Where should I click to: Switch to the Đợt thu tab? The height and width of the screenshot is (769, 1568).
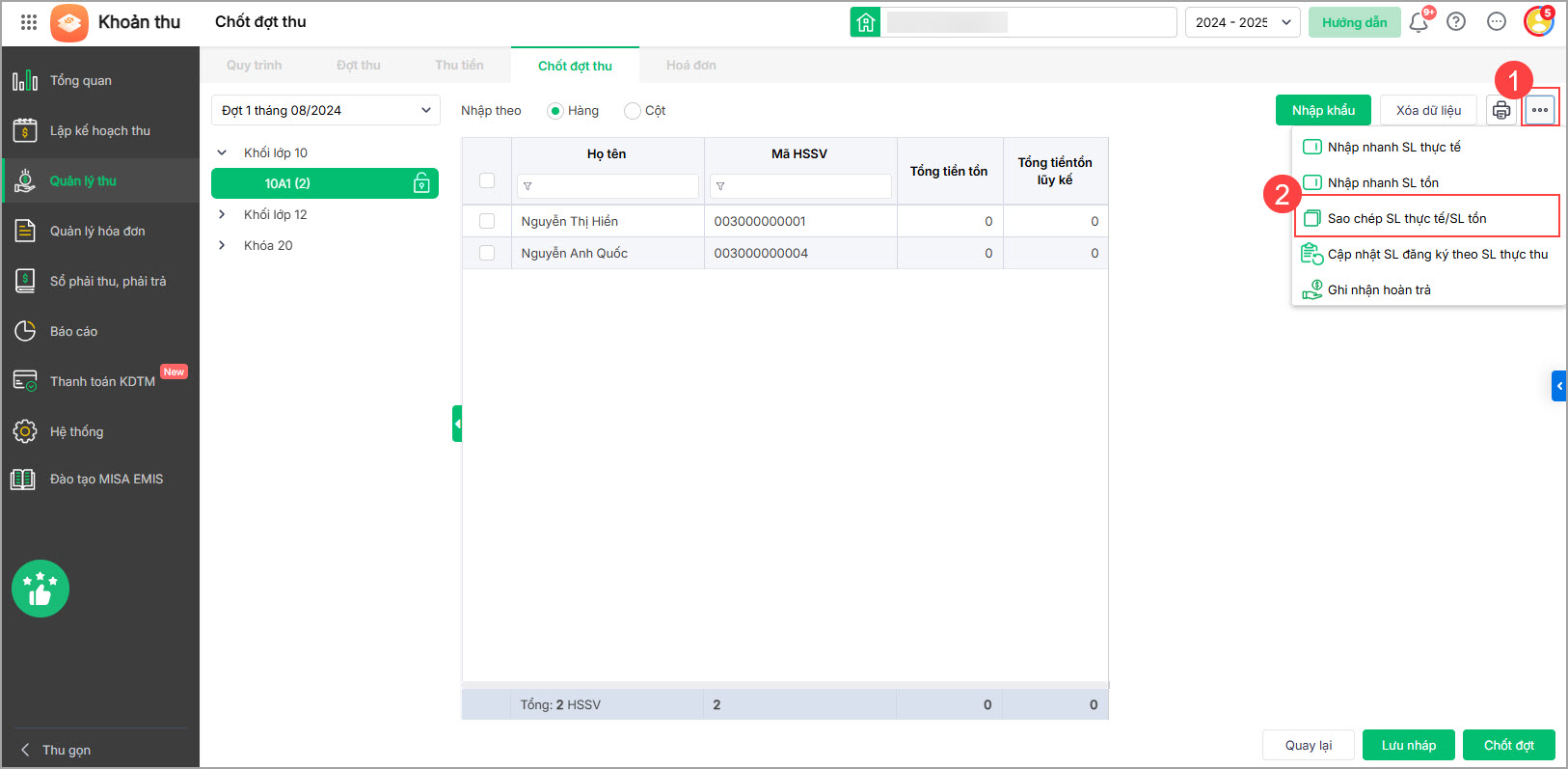(x=359, y=66)
